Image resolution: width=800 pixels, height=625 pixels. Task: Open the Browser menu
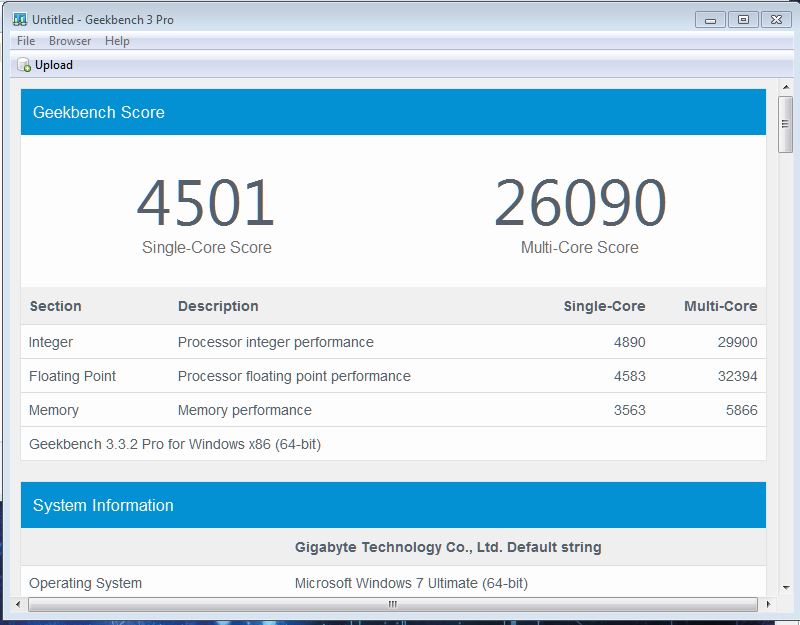(70, 41)
